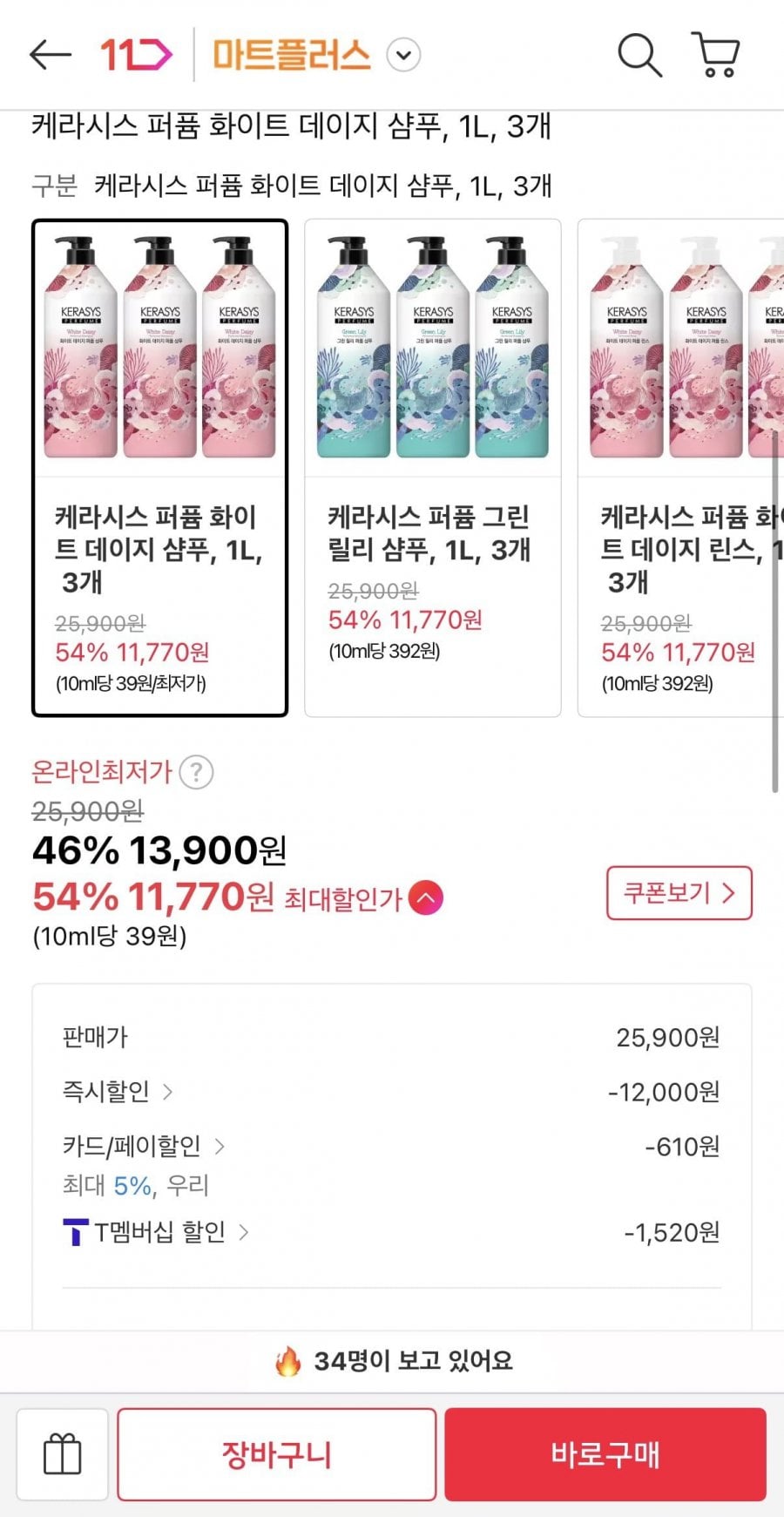Expand T멤버십 할인 details
The image size is (784, 1517).
[x=244, y=1232]
